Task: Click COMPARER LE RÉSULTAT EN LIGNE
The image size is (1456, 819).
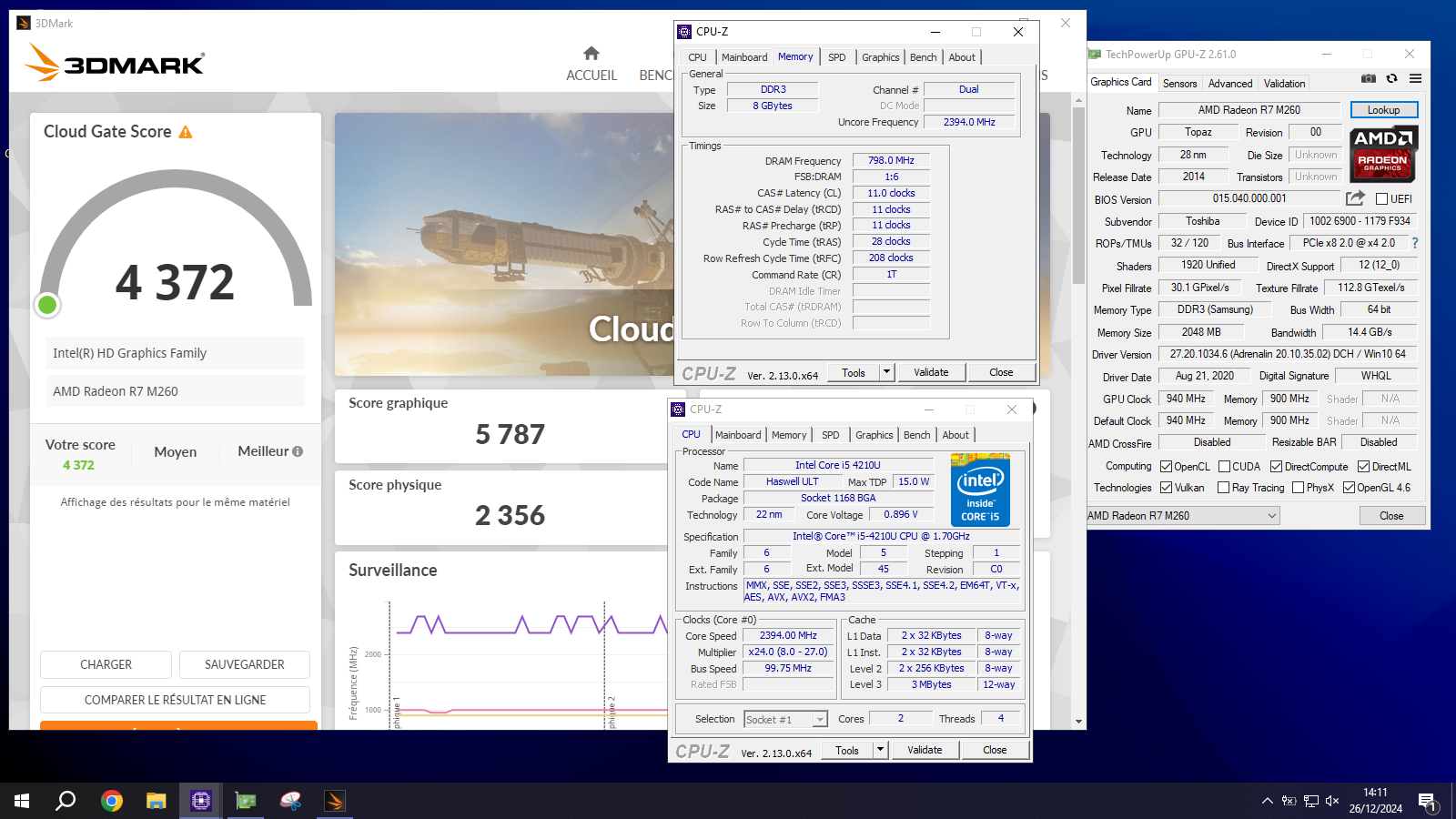Action: pos(175,700)
